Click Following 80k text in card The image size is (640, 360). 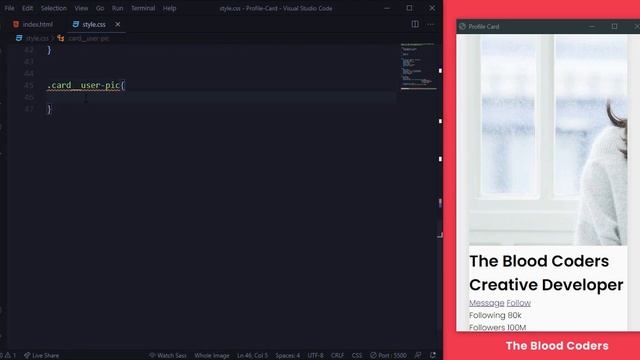495,316
